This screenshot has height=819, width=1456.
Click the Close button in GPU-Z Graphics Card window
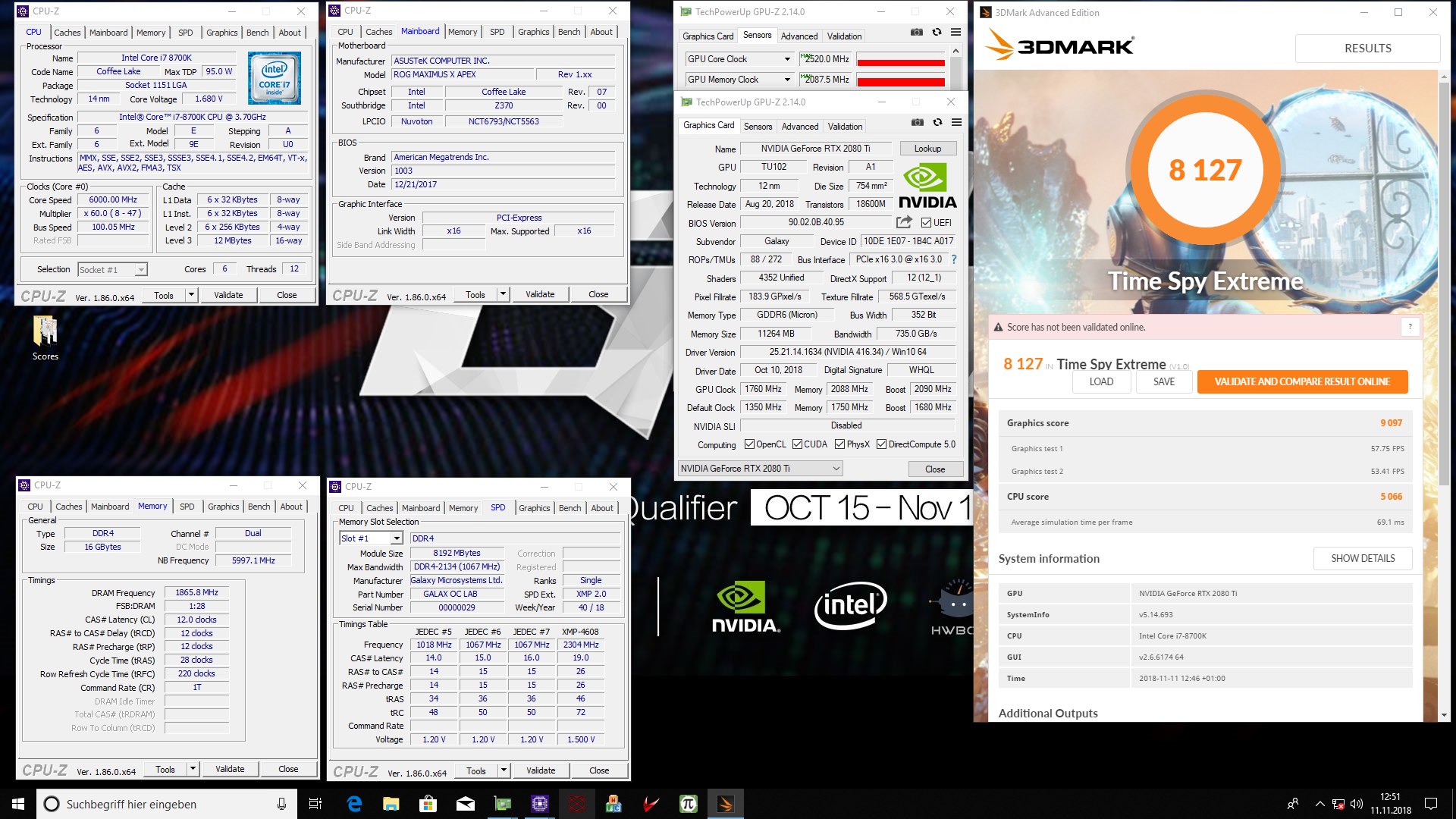tap(935, 469)
